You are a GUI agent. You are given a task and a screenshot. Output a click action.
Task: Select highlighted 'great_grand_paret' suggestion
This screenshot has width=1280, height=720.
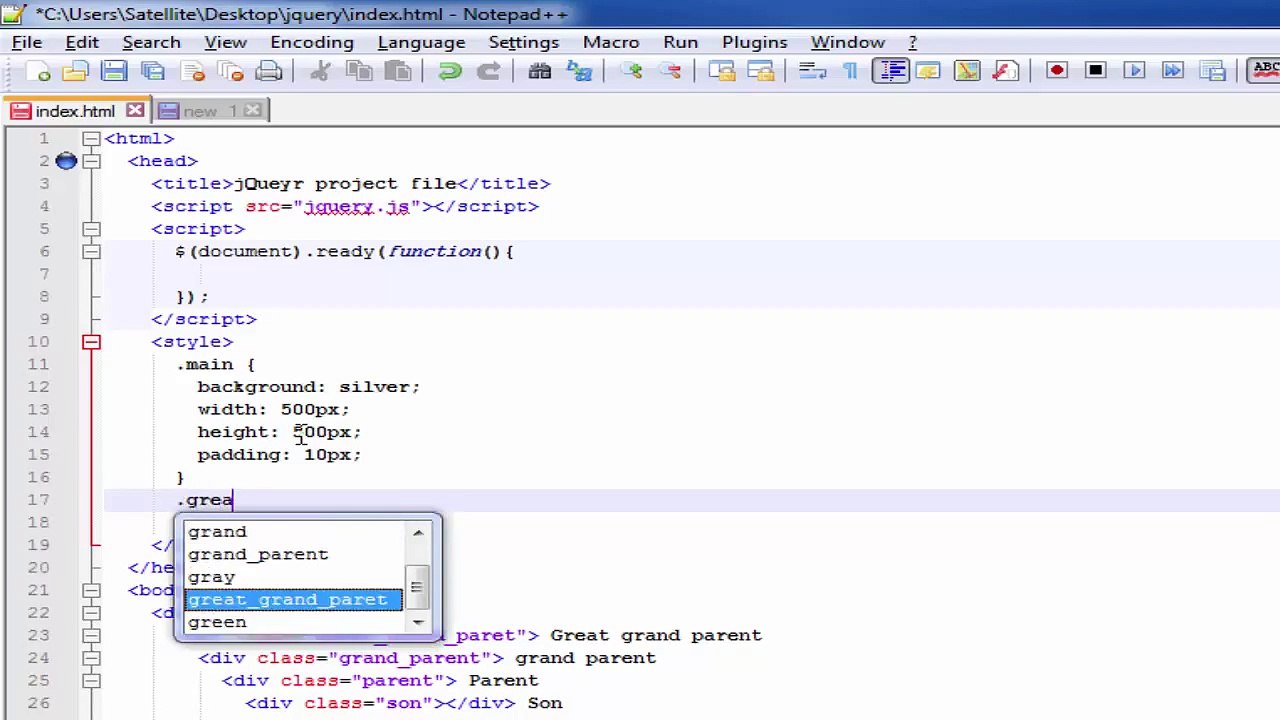294,600
